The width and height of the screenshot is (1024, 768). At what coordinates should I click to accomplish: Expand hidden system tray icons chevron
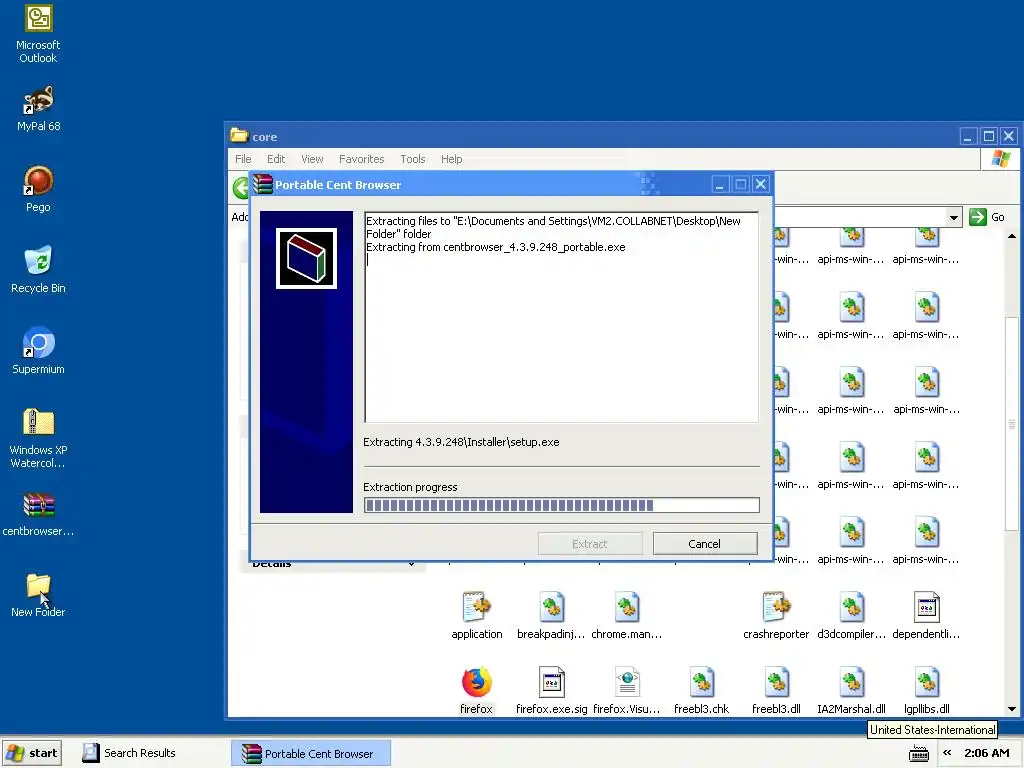[947, 752]
